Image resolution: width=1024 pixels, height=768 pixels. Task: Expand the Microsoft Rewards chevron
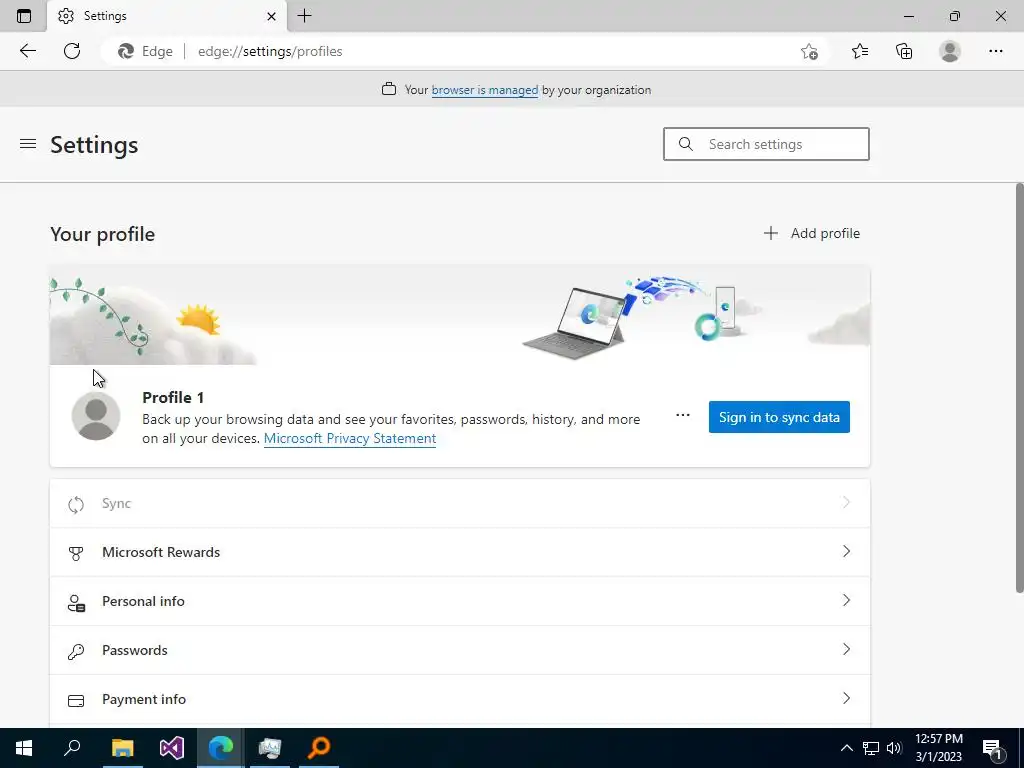point(846,551)
